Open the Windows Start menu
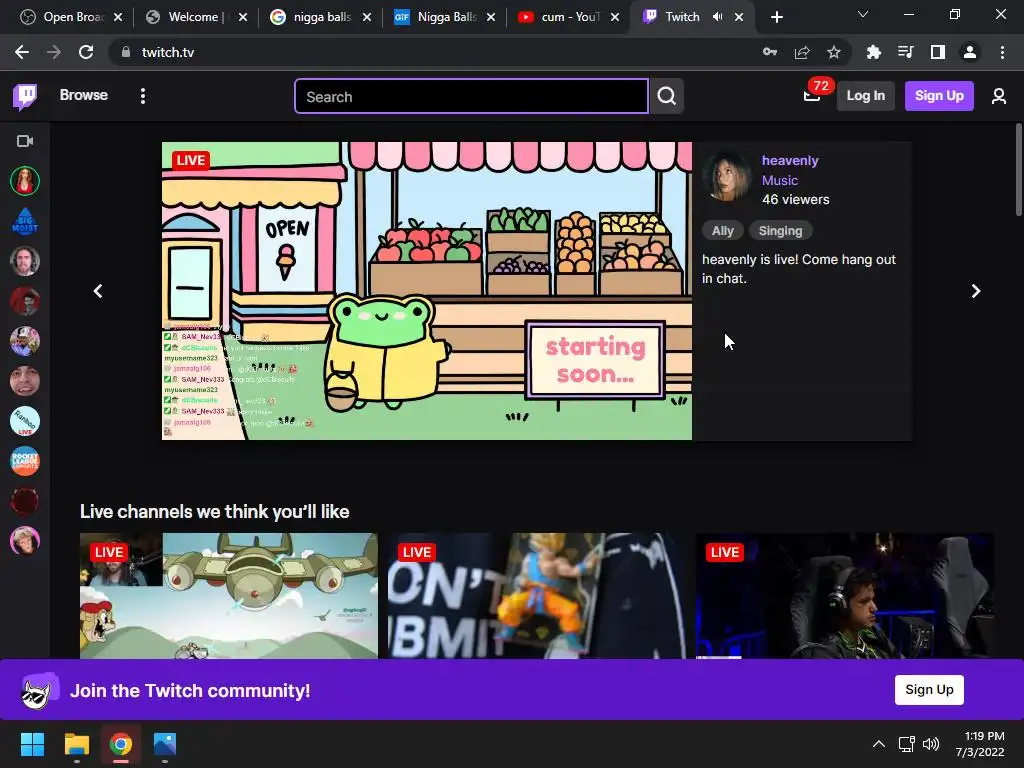Screen dimensions: 1024x768 [x=32, y=744]
